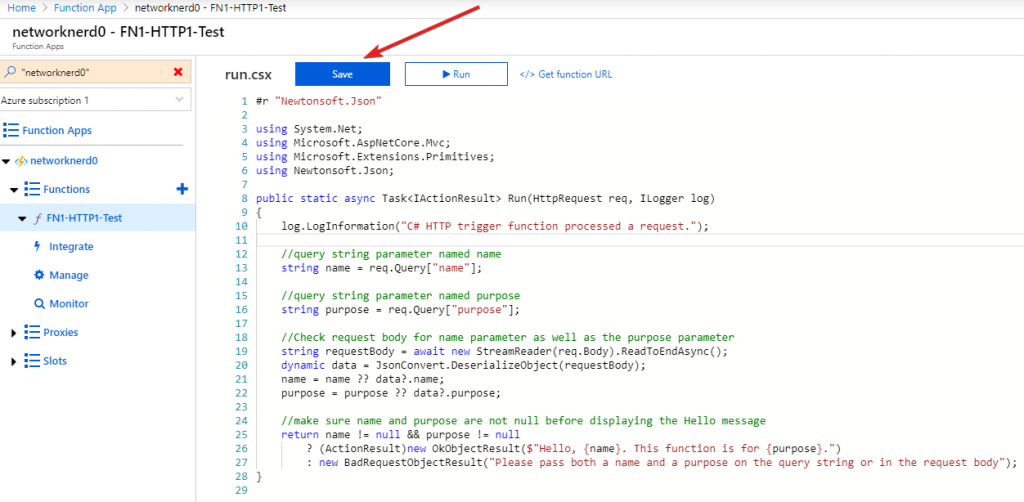Click the '//query string parameter named name' comment

pyautogui.click(x=391, y=254)
